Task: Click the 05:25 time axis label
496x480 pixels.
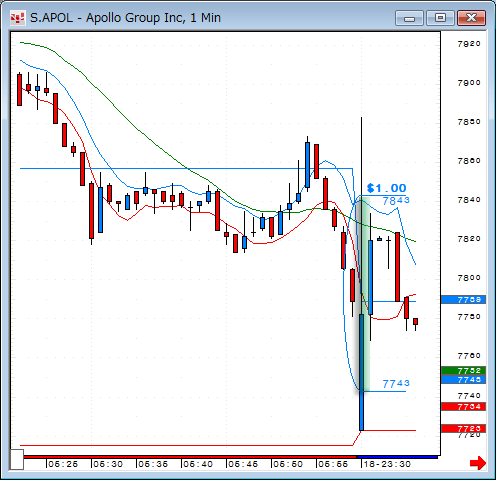Action: (x=63, y=464)
